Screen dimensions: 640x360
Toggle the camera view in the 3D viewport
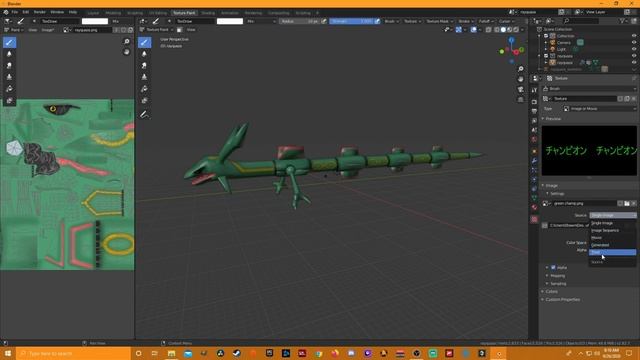click(520, 89)
